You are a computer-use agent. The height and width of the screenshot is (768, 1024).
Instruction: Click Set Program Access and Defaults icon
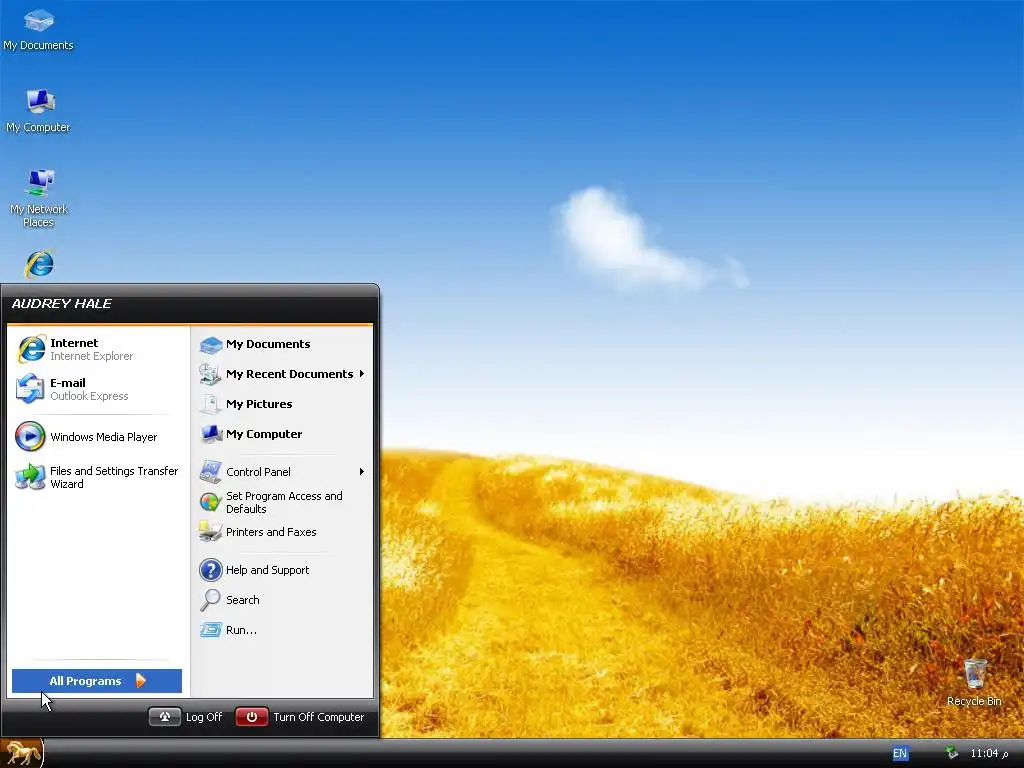(210, 502)
